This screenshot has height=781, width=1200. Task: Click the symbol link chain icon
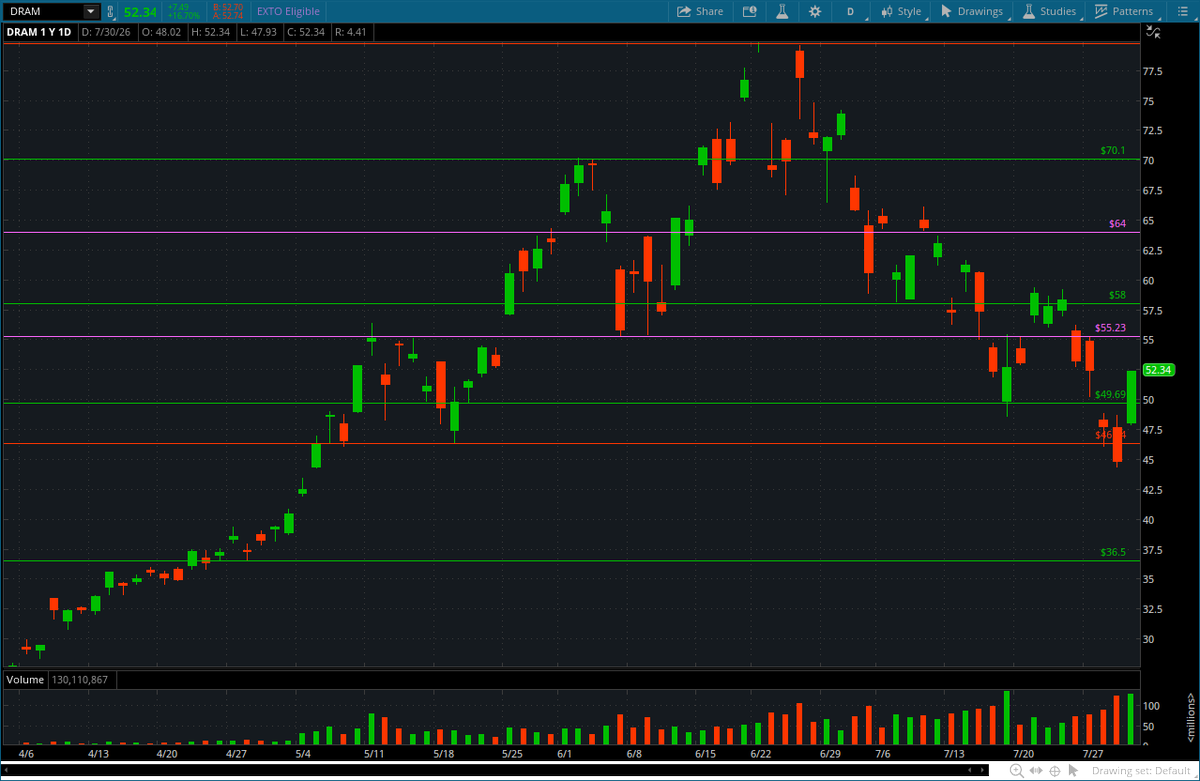(x=111, y=12)
